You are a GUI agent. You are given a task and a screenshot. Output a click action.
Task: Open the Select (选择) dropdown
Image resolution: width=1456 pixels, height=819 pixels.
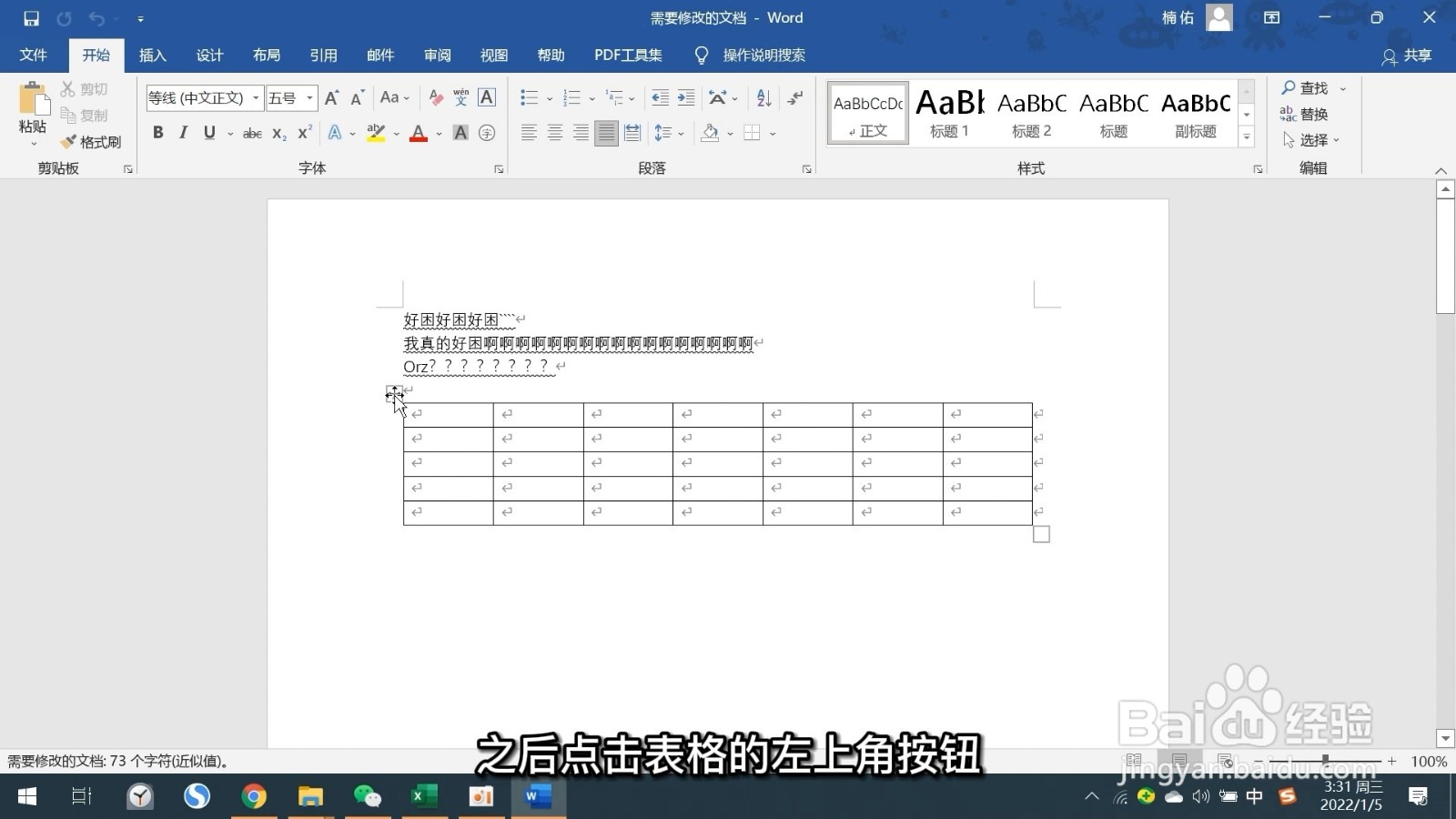[1311, 140]
